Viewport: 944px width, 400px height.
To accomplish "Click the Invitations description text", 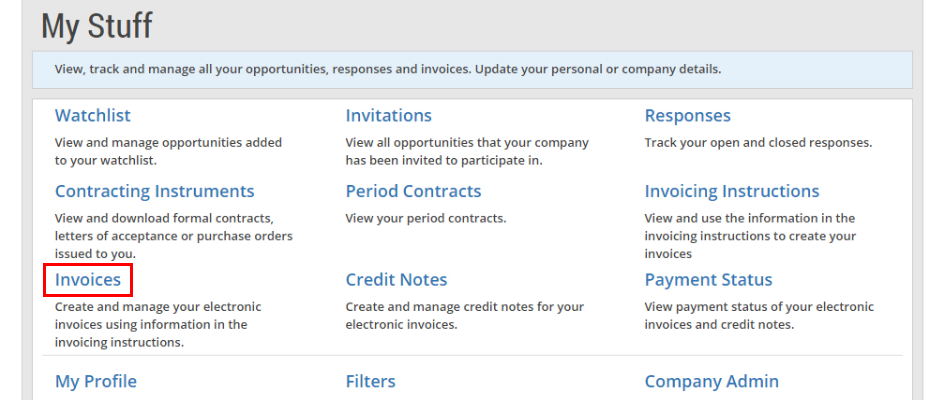I will coord(467,152).
